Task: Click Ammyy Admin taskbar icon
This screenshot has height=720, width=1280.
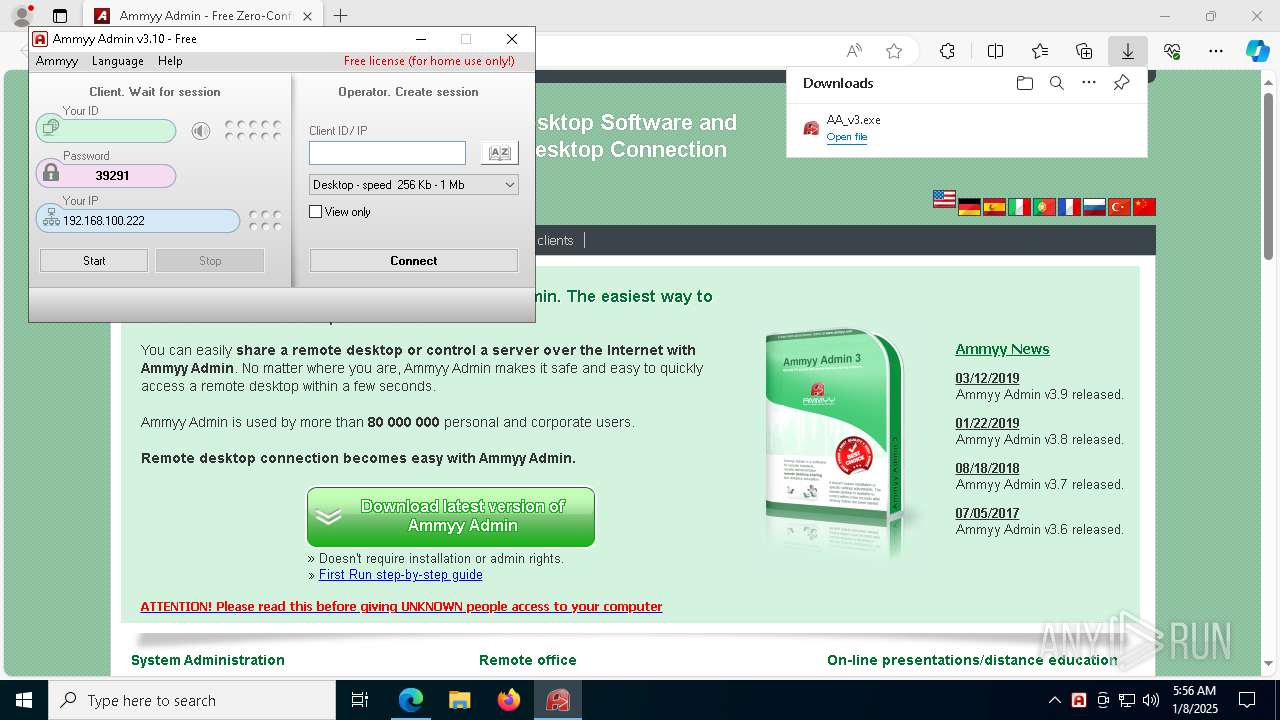Action: coord(558,700)
